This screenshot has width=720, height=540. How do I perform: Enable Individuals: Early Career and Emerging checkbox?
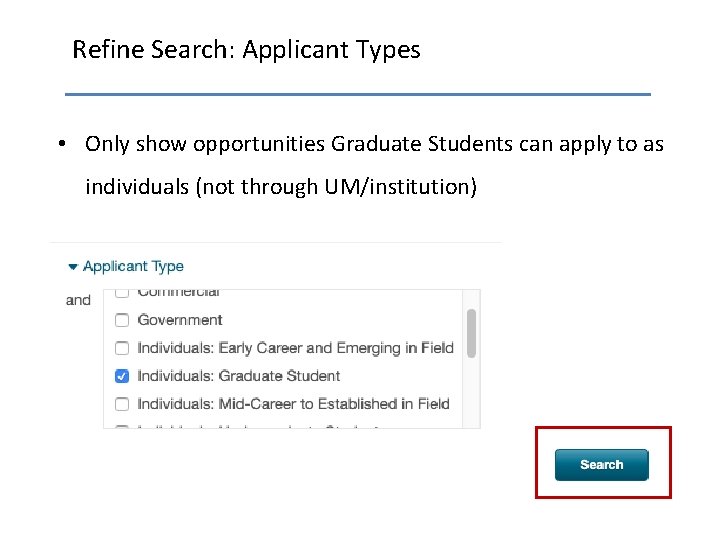coord(122,349)
